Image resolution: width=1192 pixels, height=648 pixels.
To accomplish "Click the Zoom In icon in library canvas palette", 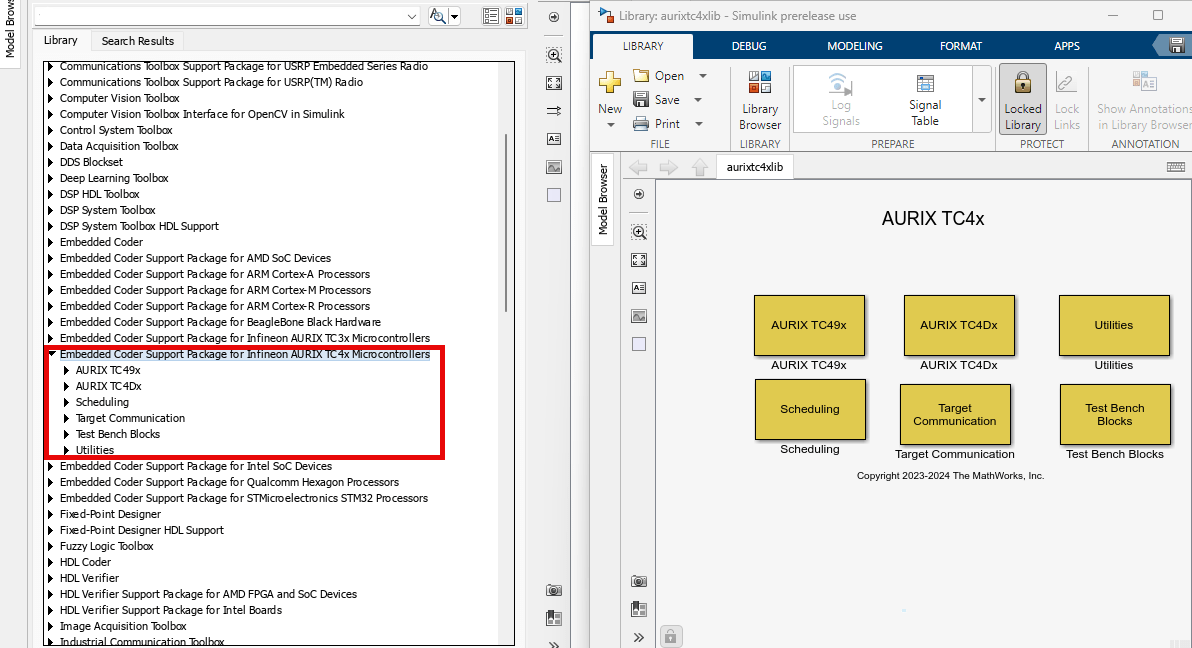I will click(x=639, y=232).
